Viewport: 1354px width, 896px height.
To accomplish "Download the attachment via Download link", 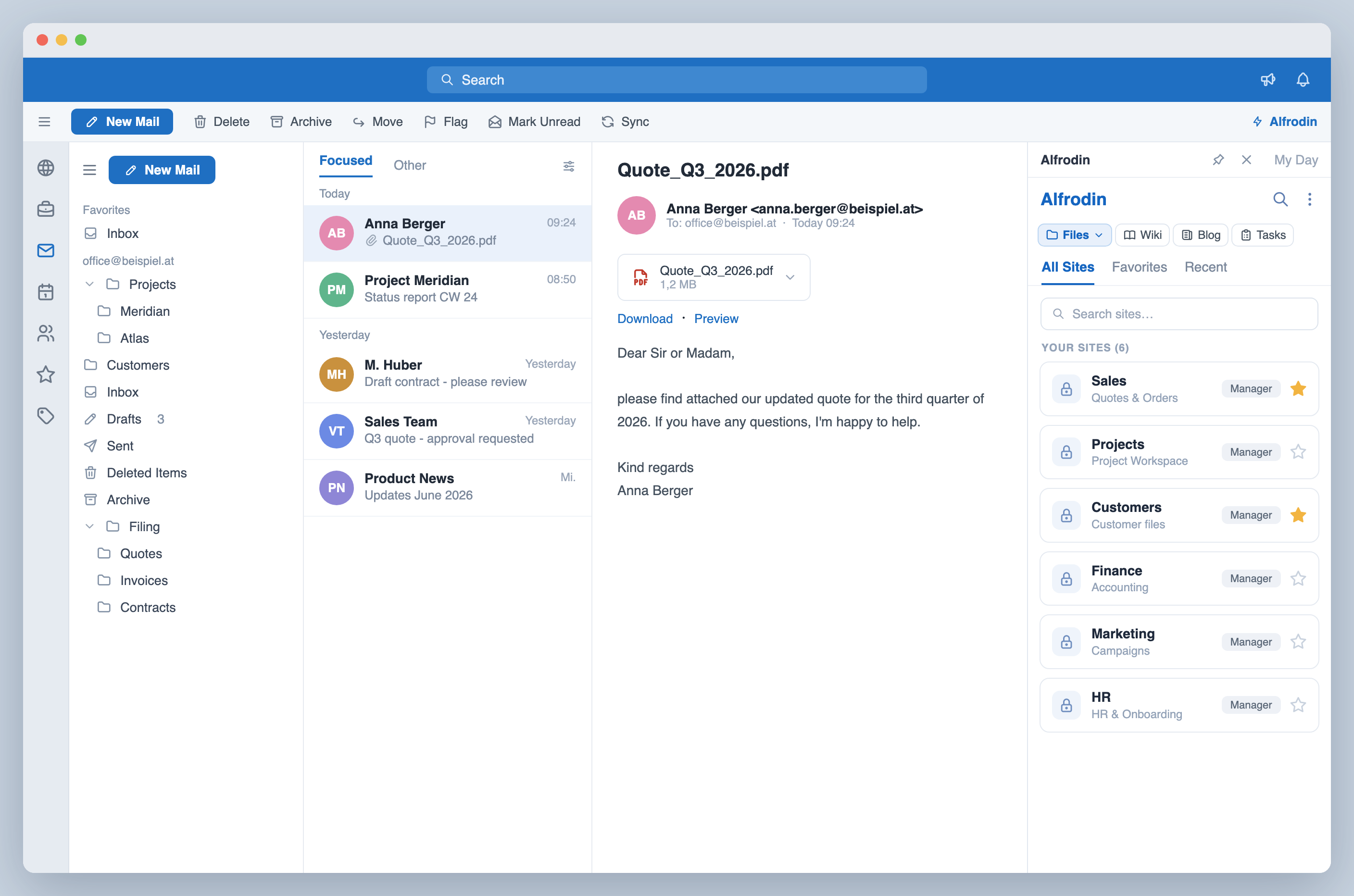I will click(645, 319).
